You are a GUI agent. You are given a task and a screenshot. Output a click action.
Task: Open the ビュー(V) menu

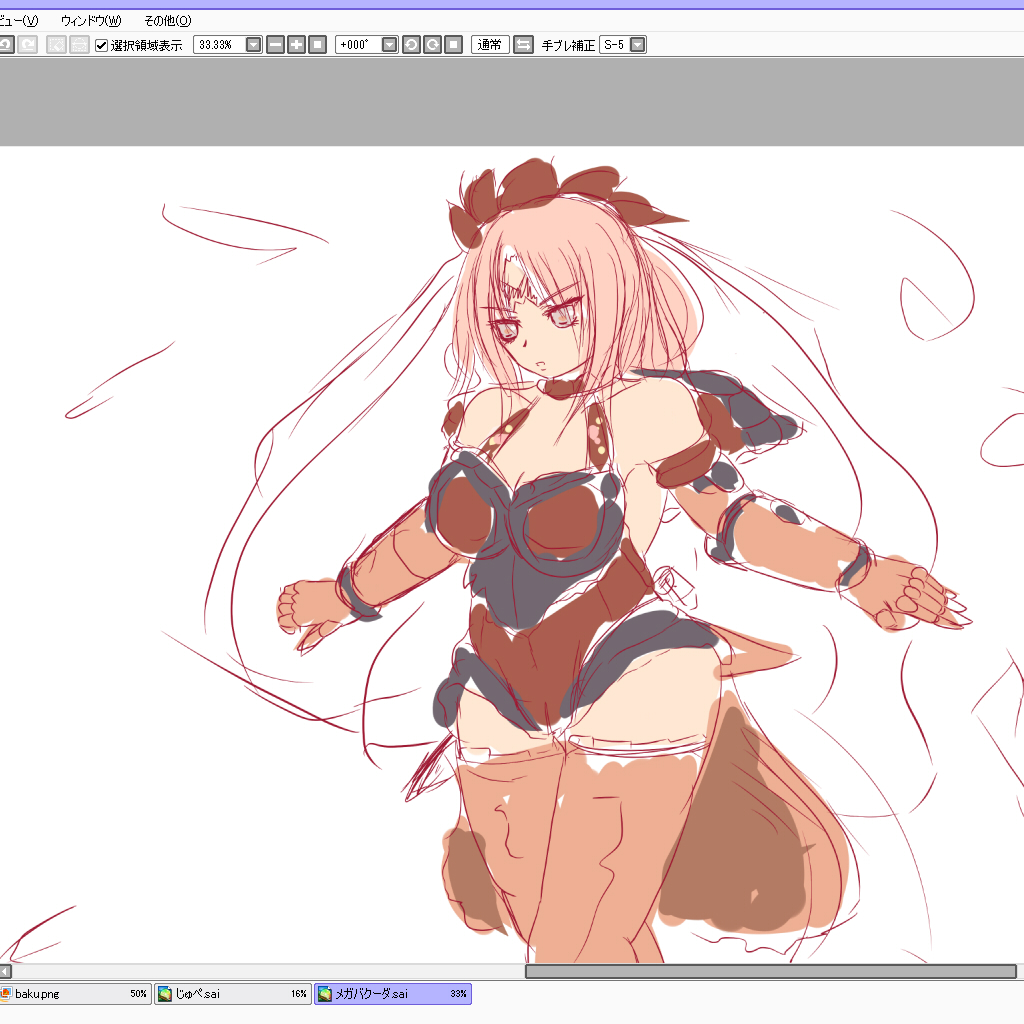(19, 21)
